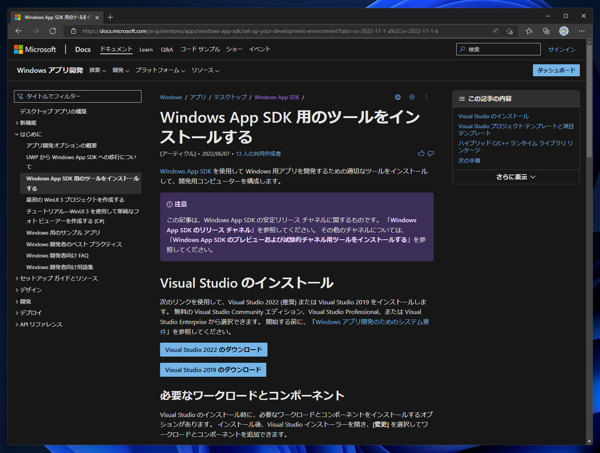Image resolution: width=600 pixels, height=453 pixels.
Task: Click the Windows App SDK breadcrumb link
Action: [277, 97]
